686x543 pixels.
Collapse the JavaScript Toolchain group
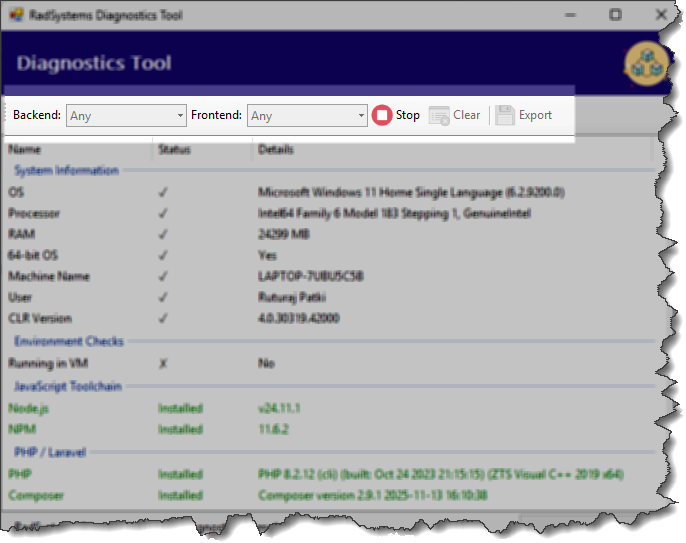tap(68, 386)
